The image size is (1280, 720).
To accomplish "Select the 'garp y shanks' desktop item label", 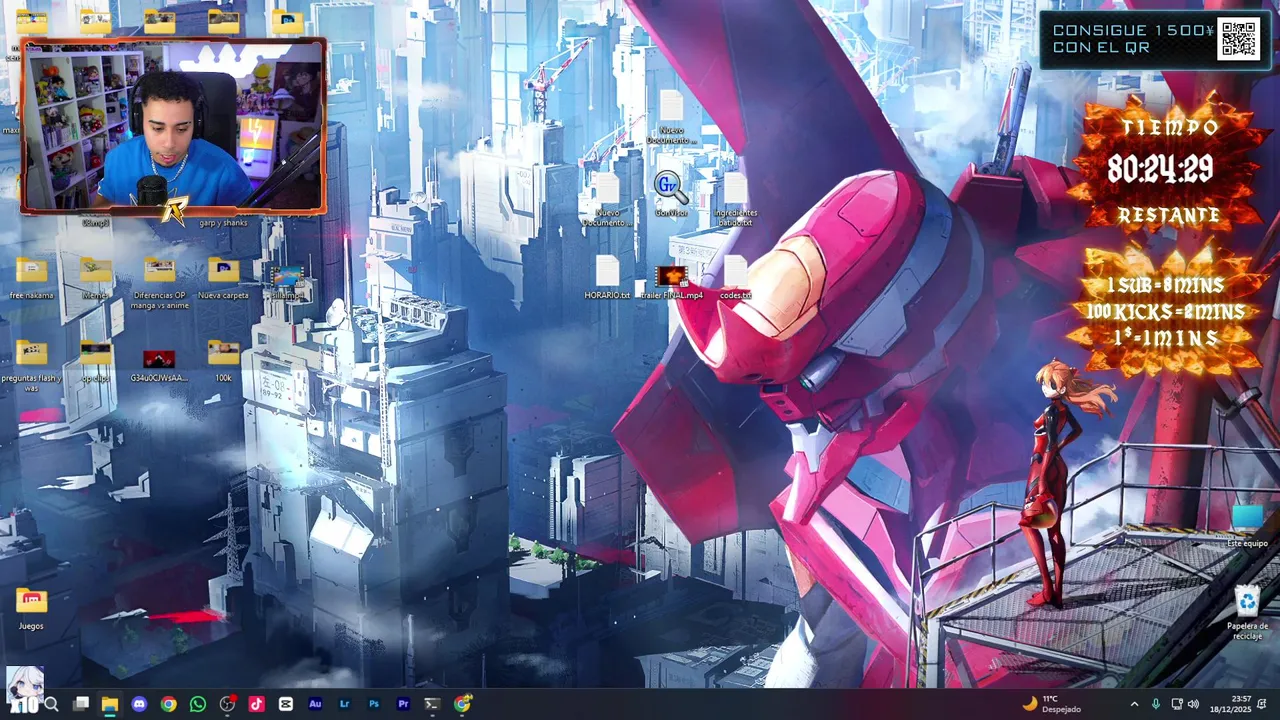I will tap(223, 223).
